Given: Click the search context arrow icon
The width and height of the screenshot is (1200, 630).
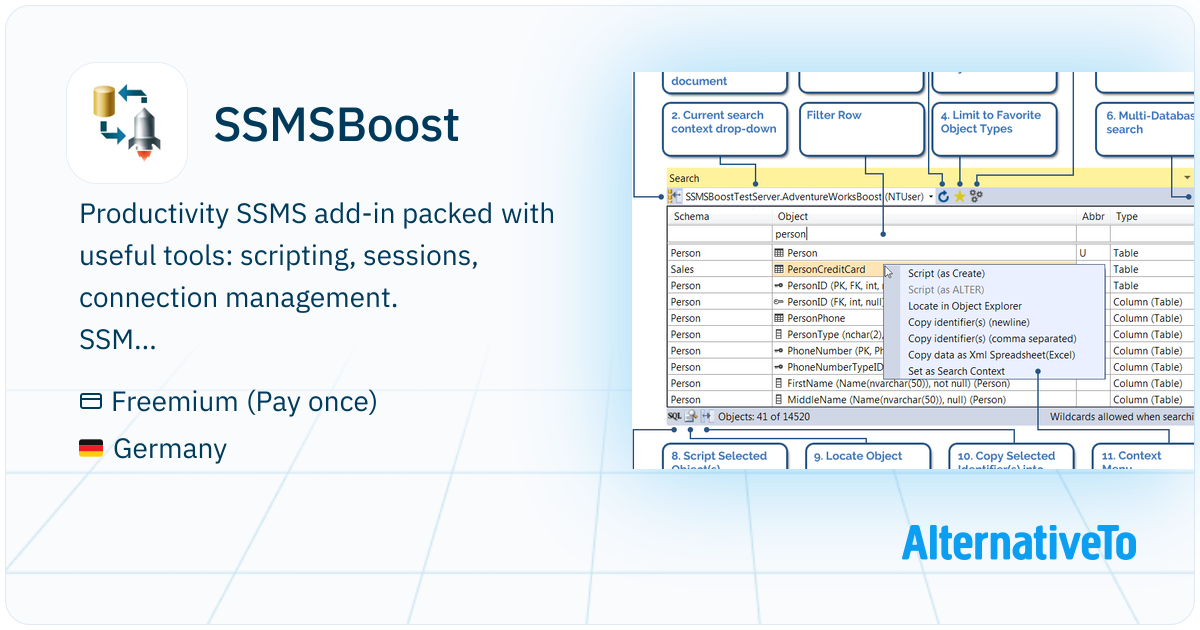Looking at the screenshot, I should click(675, 197).
